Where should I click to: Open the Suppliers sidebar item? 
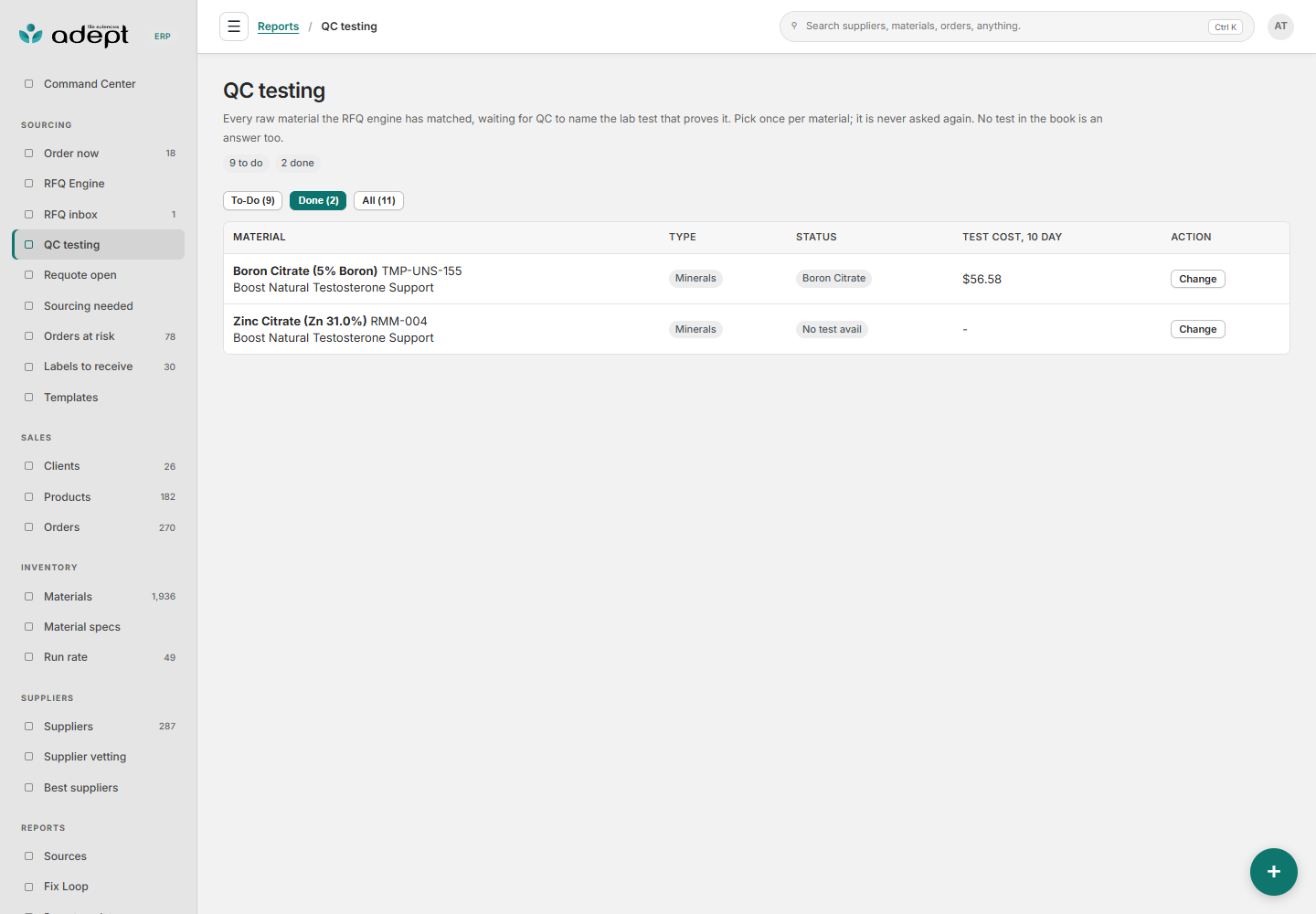[99, 727]
